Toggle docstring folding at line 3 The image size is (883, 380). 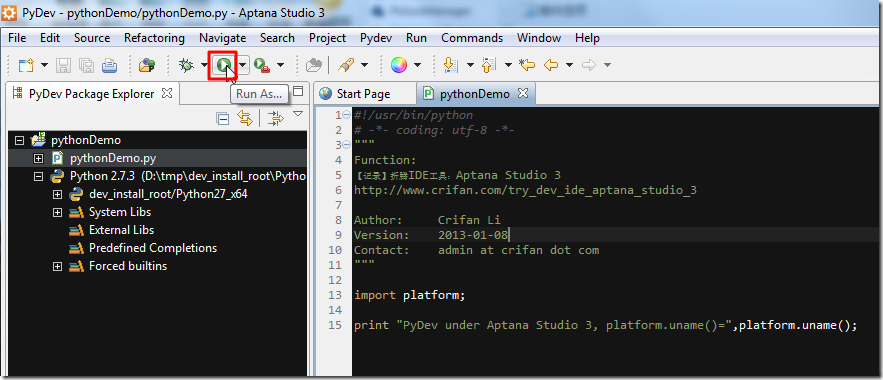pyautogui.click(x=346, y=145)
